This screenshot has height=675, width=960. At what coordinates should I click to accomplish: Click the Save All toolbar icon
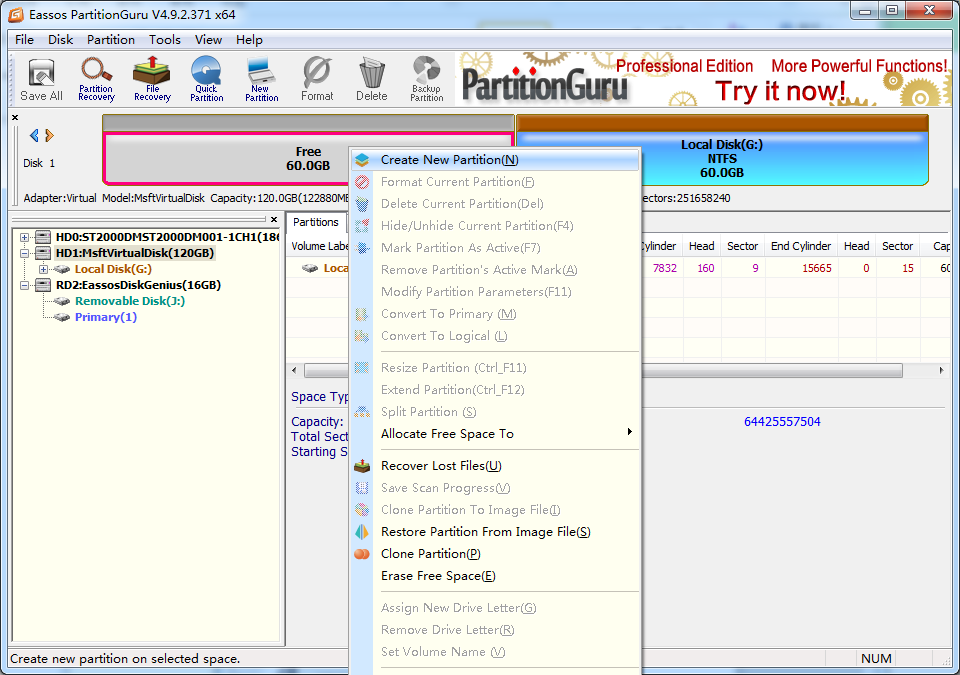[41, 79]
